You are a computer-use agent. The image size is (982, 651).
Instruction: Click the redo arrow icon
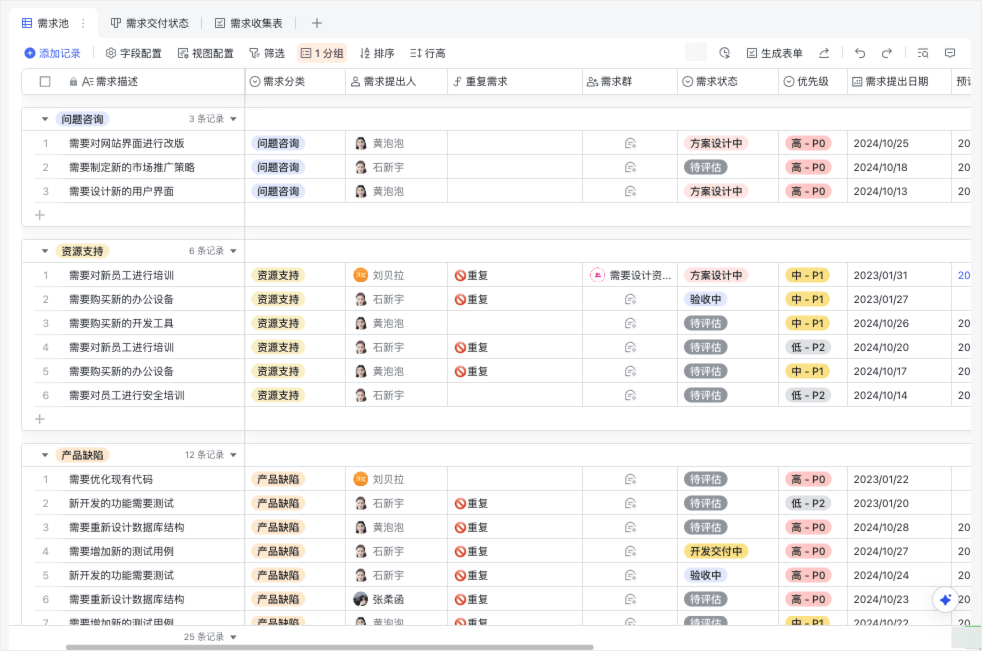886,53
